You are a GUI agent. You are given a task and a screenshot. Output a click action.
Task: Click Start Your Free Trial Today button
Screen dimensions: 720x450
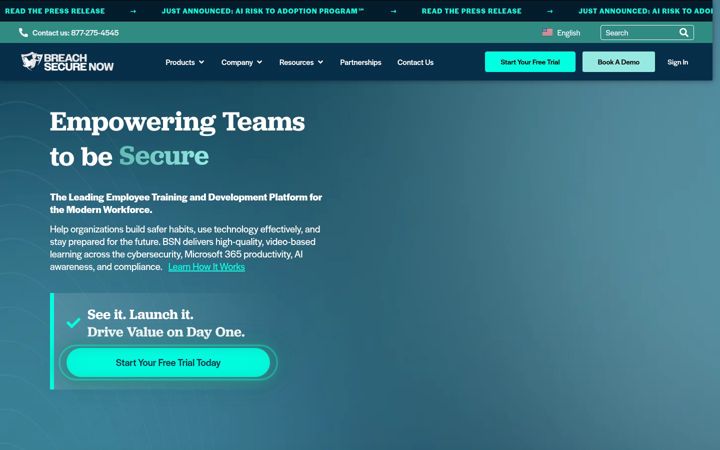[x=168, y=362]
